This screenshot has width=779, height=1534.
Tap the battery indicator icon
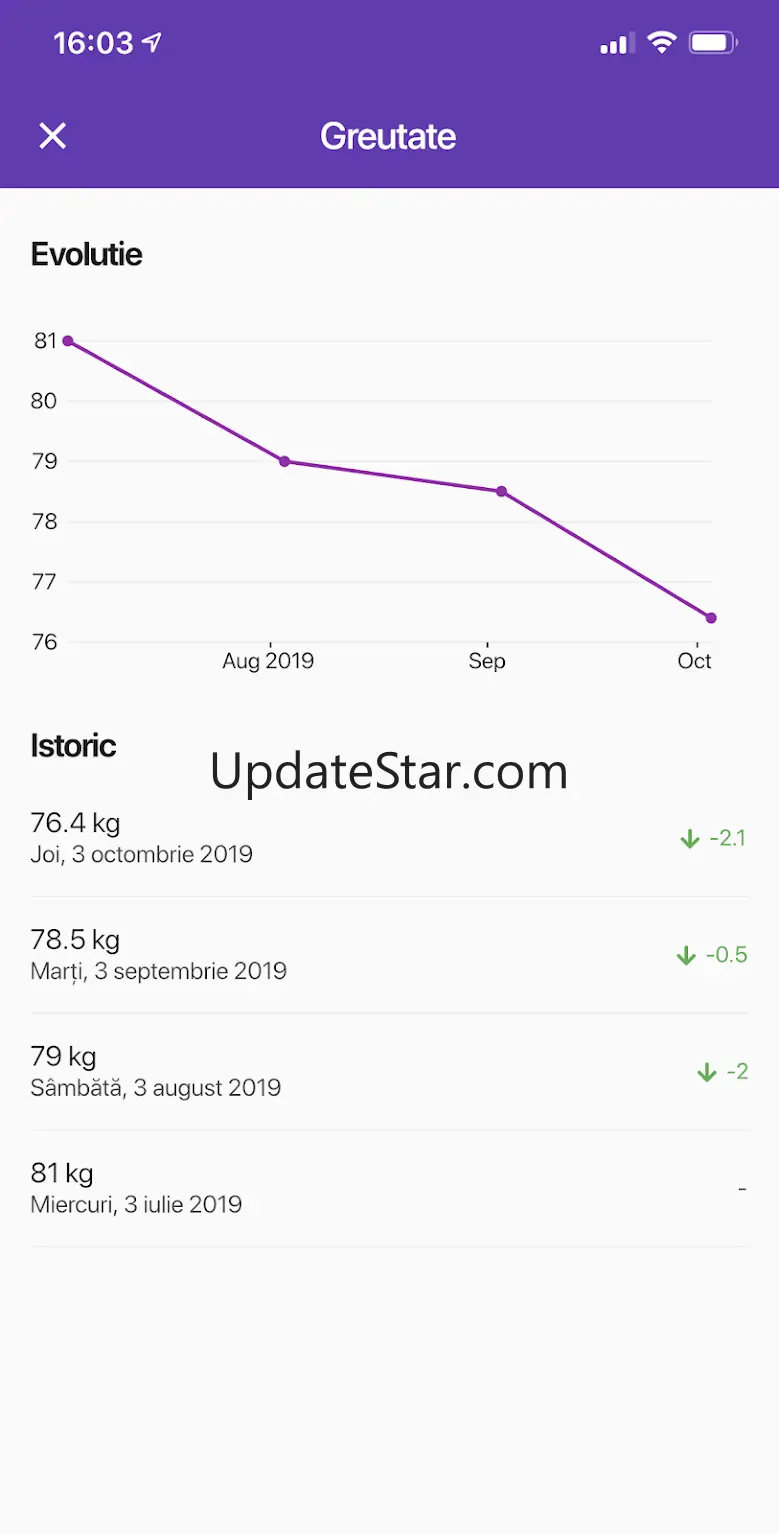[713, 43]
